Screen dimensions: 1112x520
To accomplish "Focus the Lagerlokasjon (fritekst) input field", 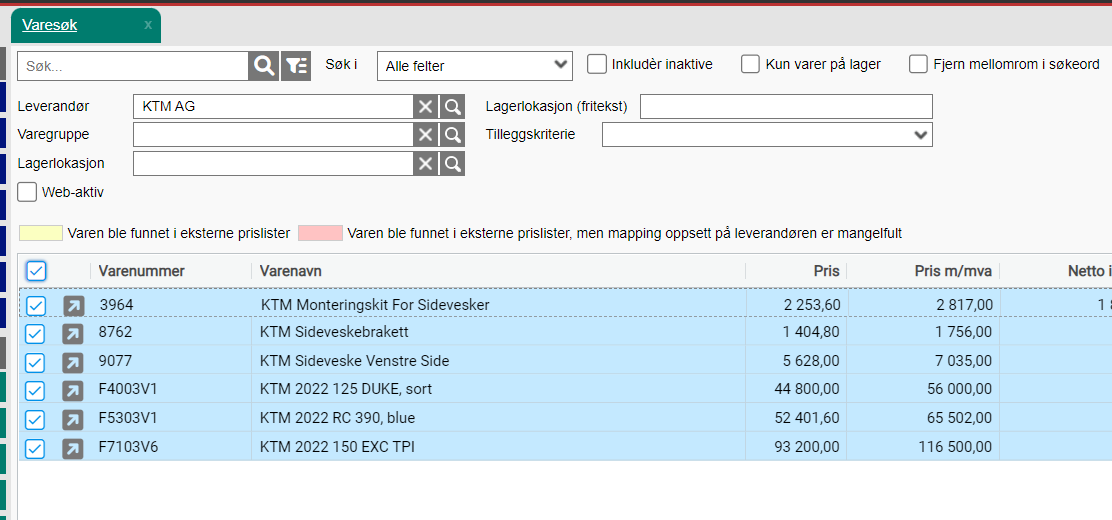I will tap(786, 107).
